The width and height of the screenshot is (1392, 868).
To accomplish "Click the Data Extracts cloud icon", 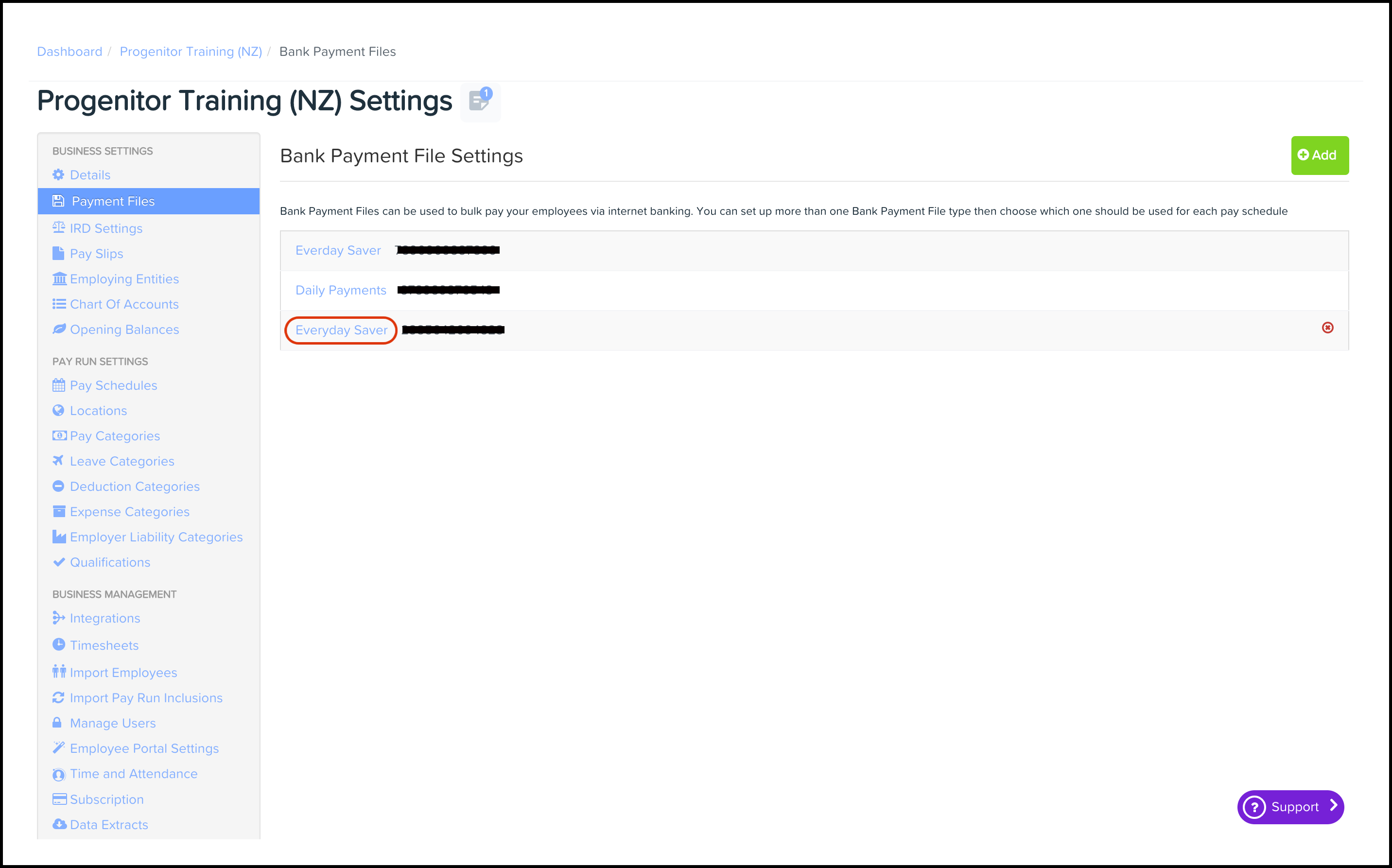I will pyautogui.click(x=59, y=824).
